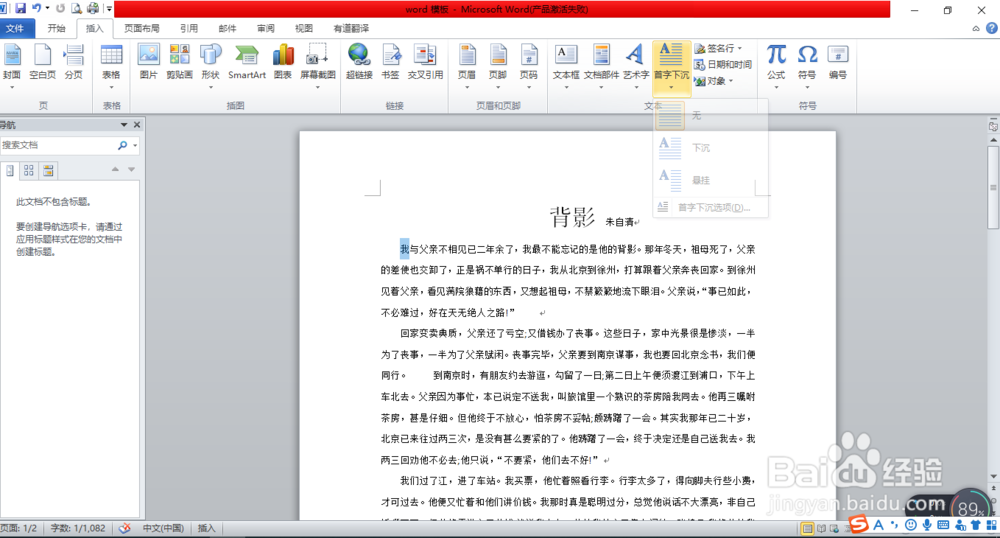Choose In Margin (悬挂) drop cap option
The image size is (1000, 538).
click(x=710, y=180)
